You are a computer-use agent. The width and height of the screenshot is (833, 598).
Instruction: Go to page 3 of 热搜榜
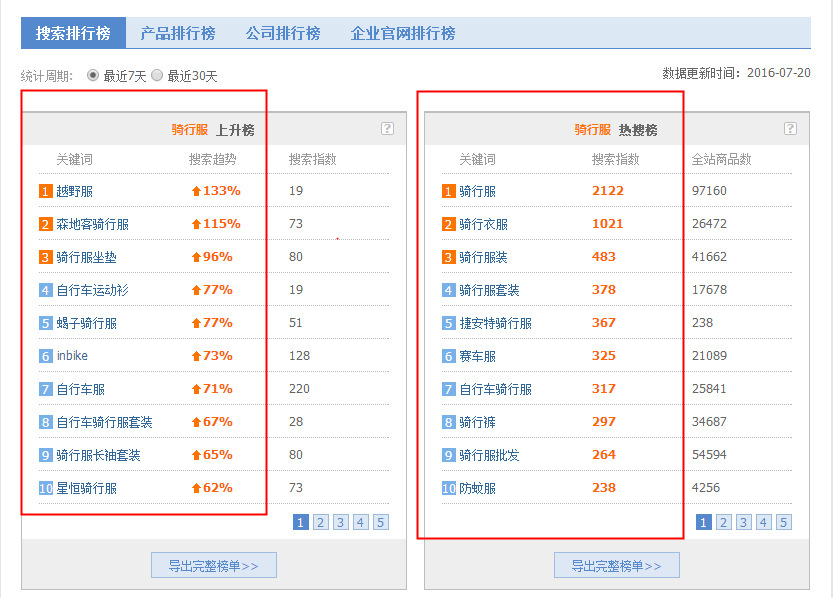tap(743, 522)
